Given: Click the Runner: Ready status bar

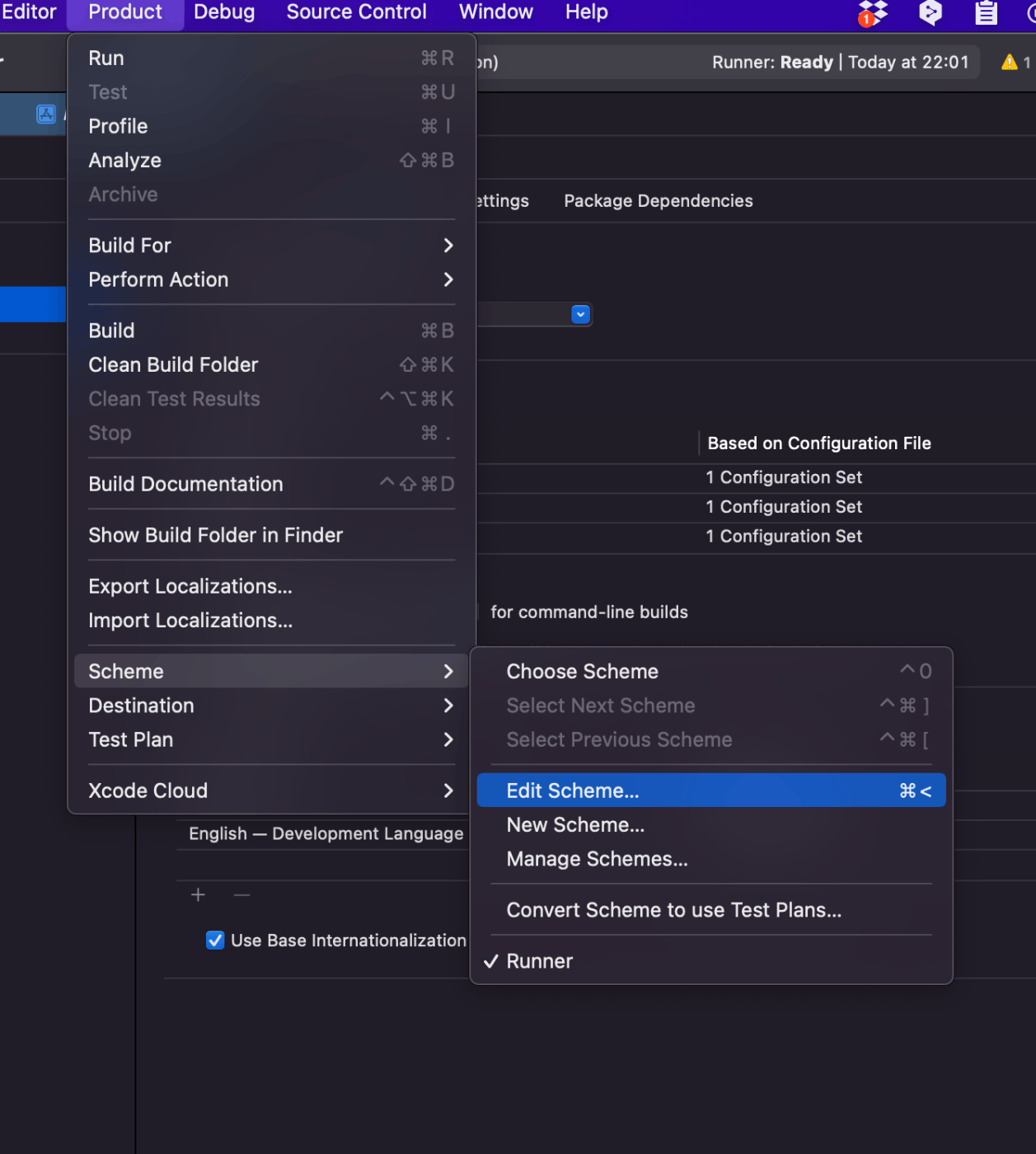Looking at the screenshot, I should tap(840, 62).
